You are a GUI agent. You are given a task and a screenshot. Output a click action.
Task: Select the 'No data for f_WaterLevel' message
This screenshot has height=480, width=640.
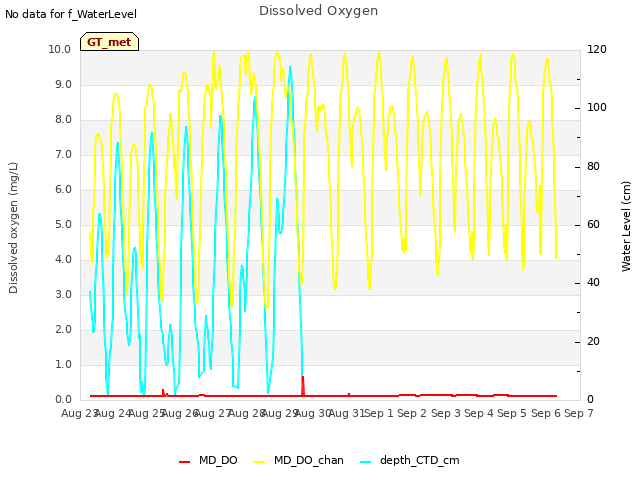[x=71, y=14]
